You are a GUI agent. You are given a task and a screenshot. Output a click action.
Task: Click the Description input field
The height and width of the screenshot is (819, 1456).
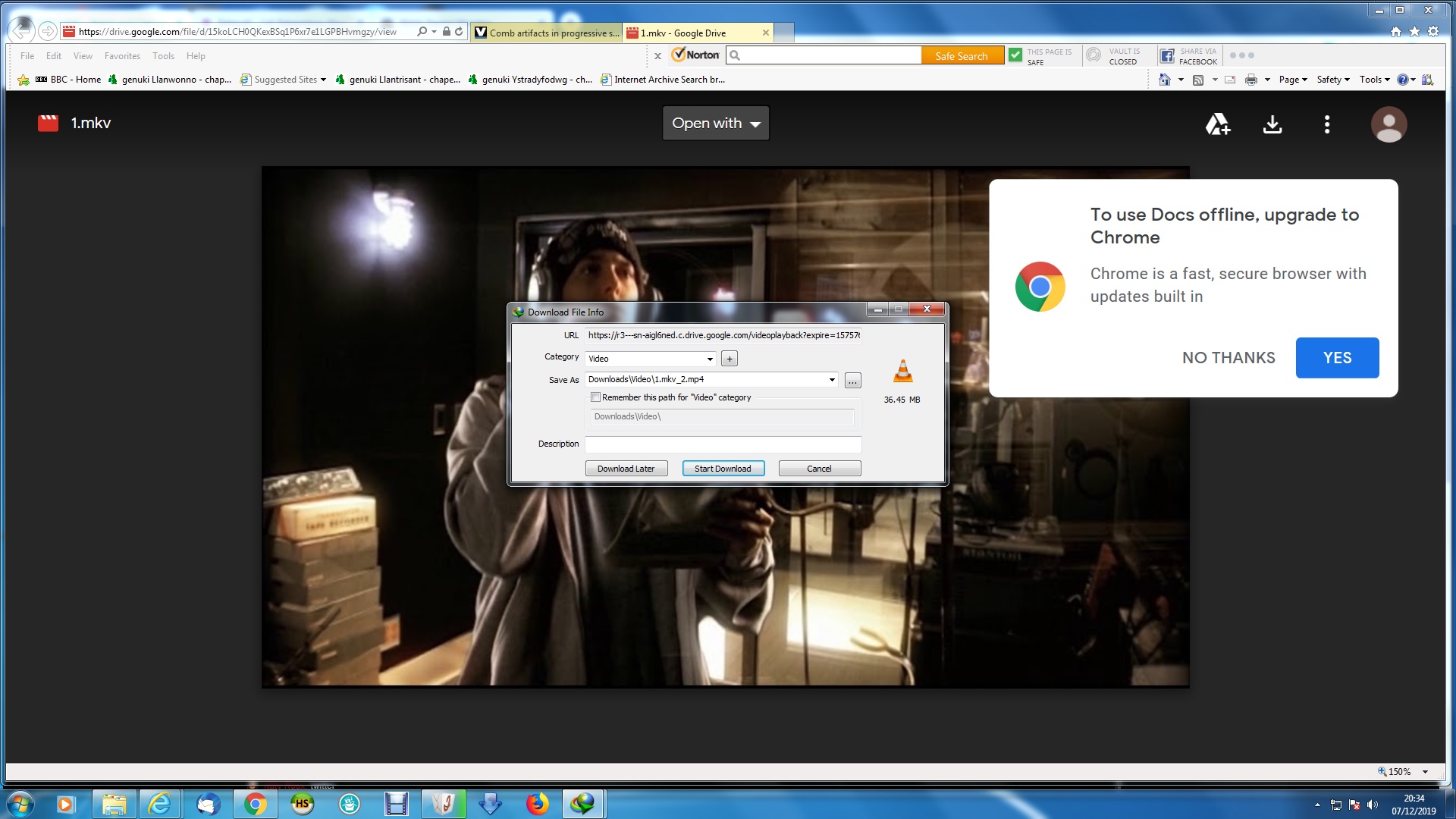pyautogui.click(x=722, y=444)
